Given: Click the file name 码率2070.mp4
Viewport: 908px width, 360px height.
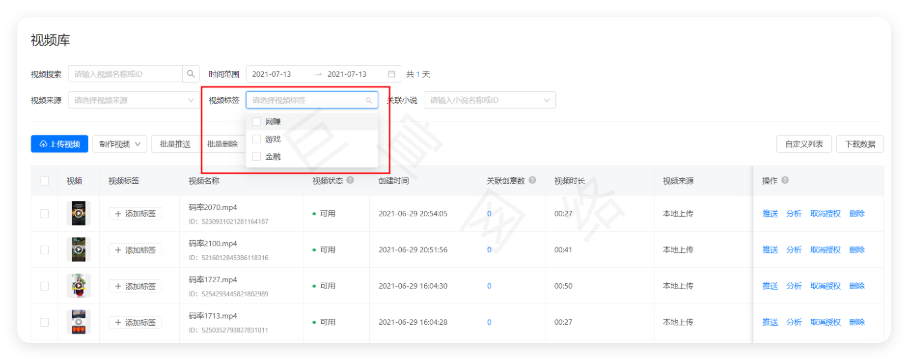Looking at the screenshot, I should click(213, 207).
